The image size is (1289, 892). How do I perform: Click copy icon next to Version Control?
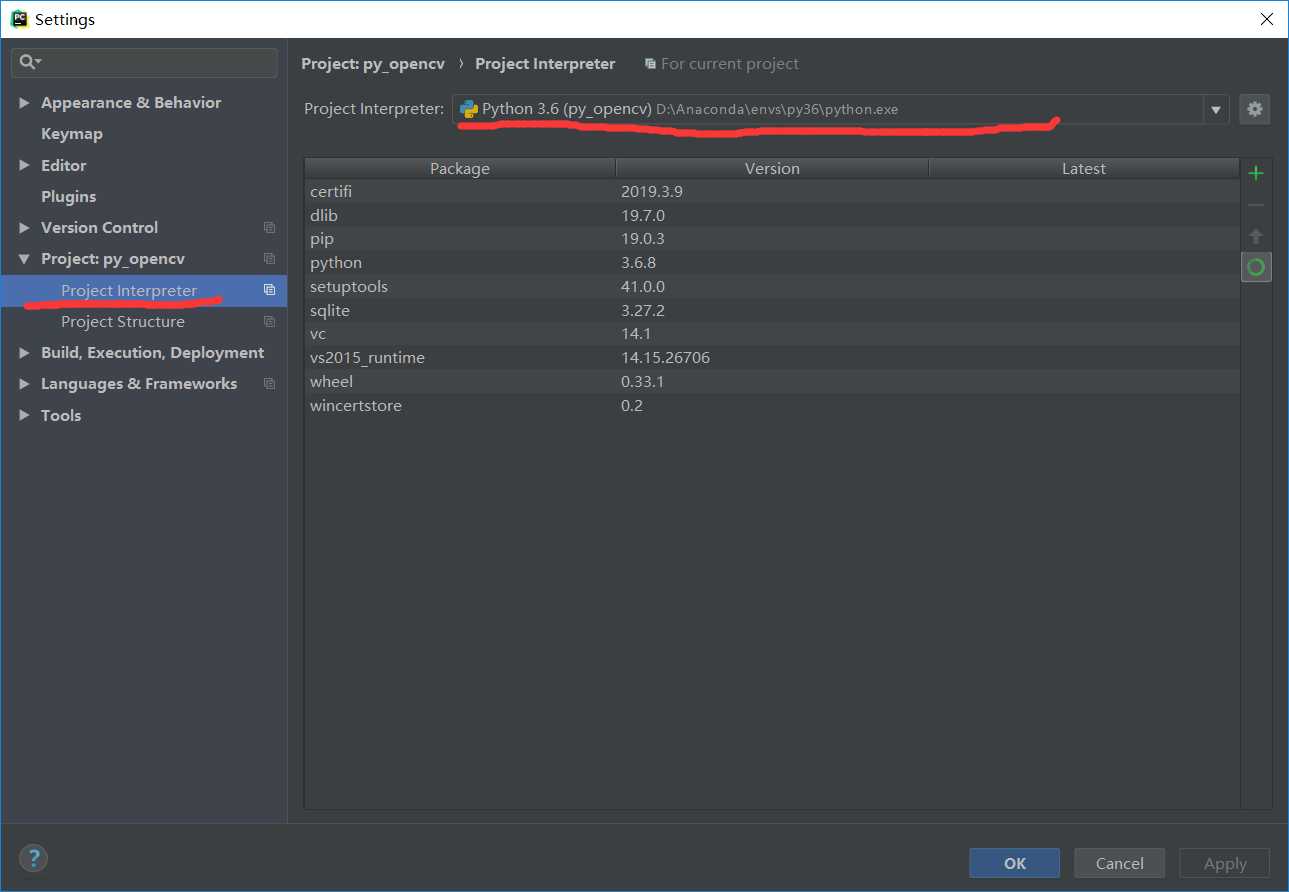tap(269, 228)
